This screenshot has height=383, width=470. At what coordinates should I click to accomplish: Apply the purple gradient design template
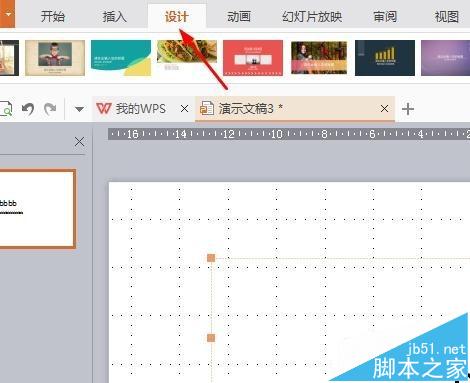point(445,58)
